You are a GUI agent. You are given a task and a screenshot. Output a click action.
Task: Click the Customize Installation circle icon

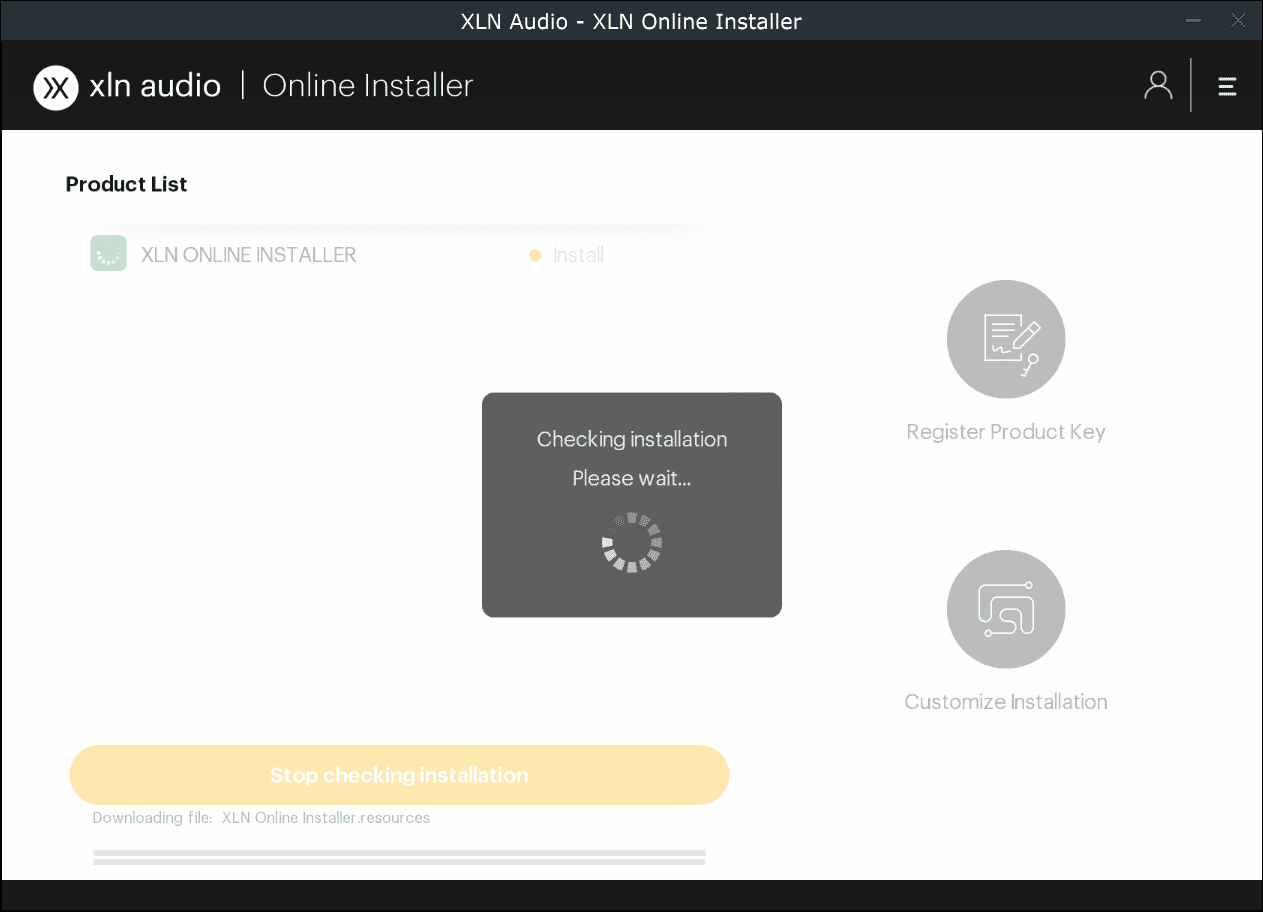click(x=1005, y=609)
